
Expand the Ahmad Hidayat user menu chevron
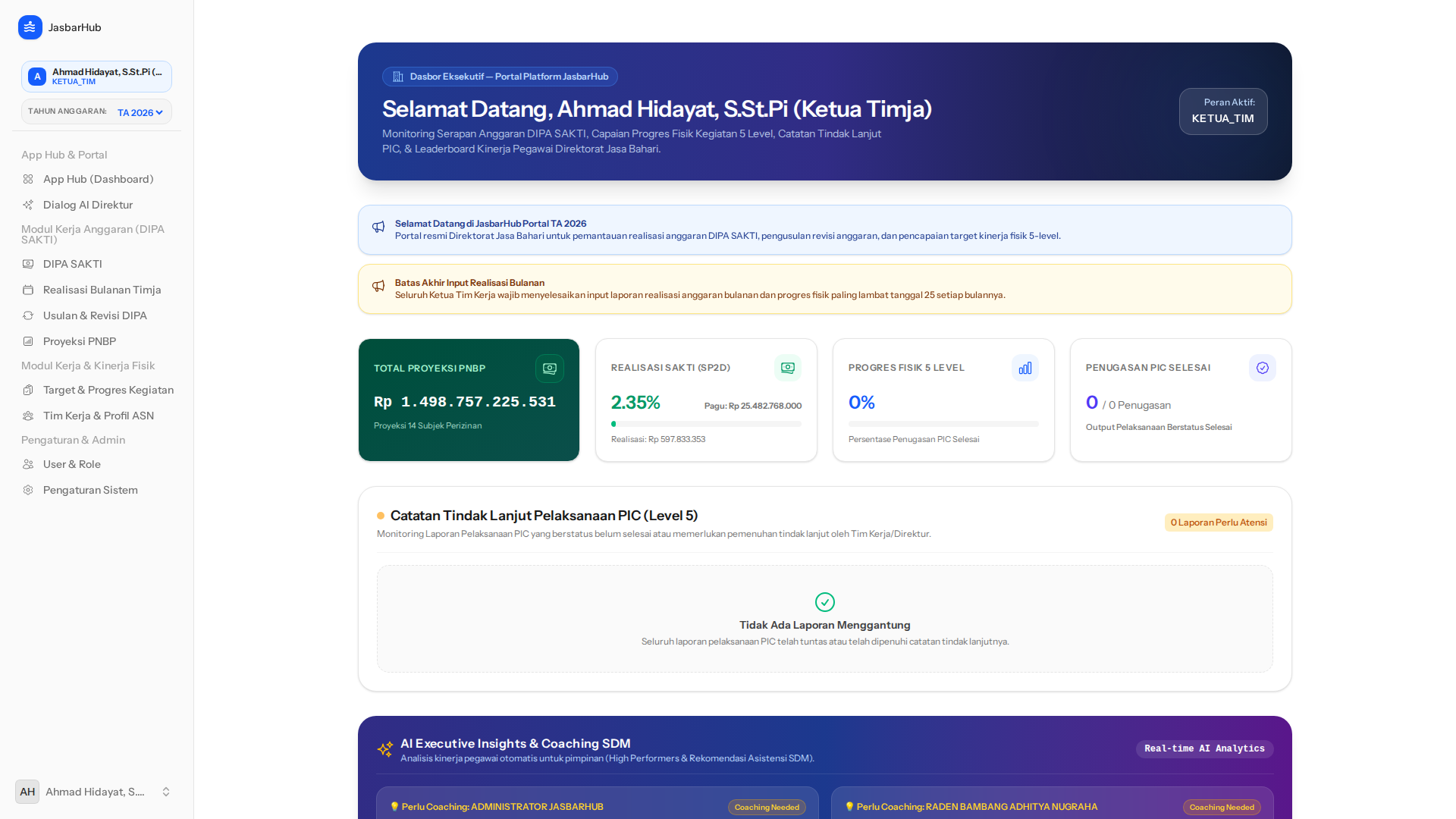166,792
